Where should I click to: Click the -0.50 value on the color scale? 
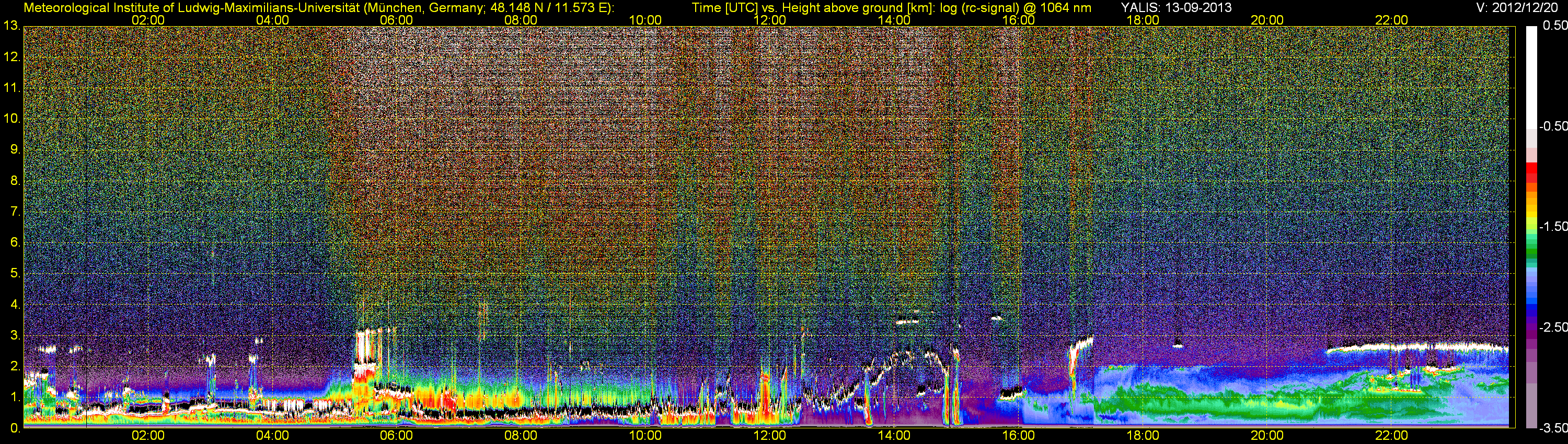[x=1553, y=126]
